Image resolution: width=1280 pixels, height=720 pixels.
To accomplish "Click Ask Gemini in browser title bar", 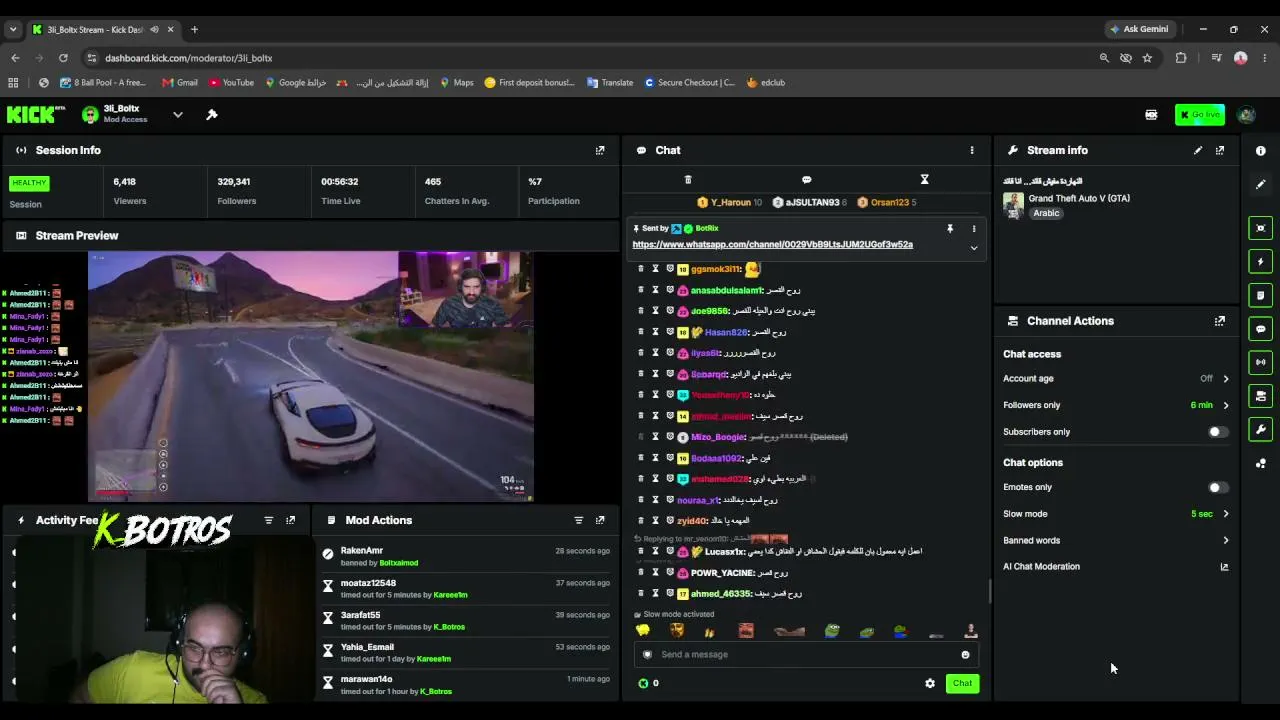I will (x=1138, y=29).
